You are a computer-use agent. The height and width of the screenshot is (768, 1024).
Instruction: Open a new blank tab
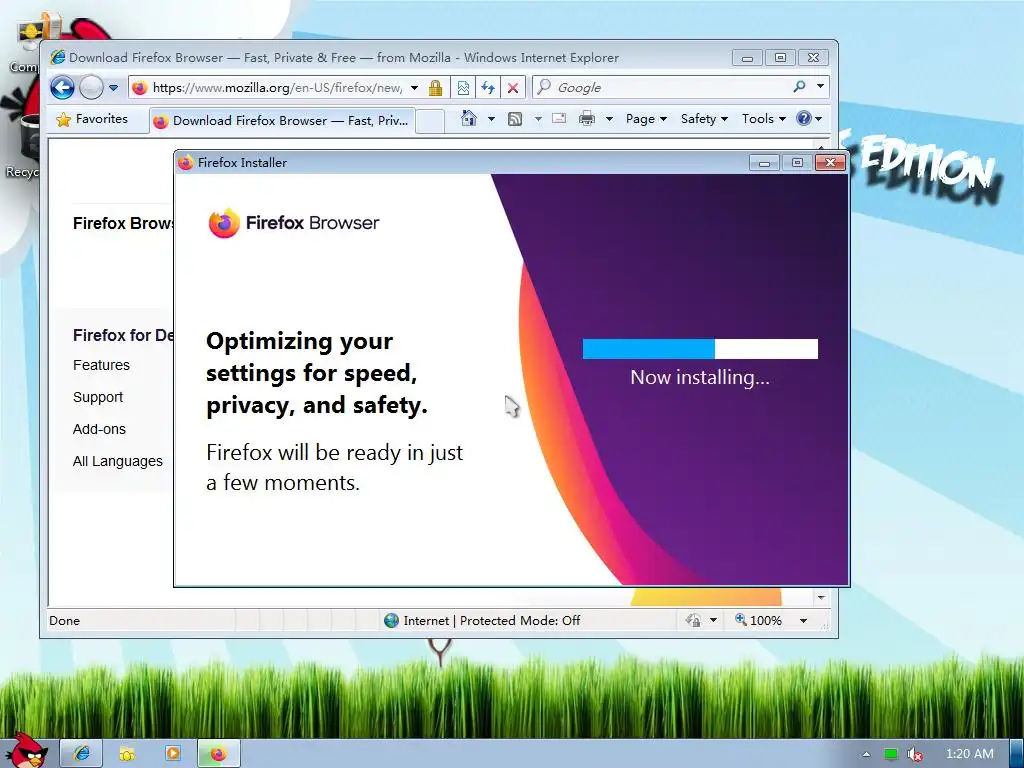[x=430, y=121]
